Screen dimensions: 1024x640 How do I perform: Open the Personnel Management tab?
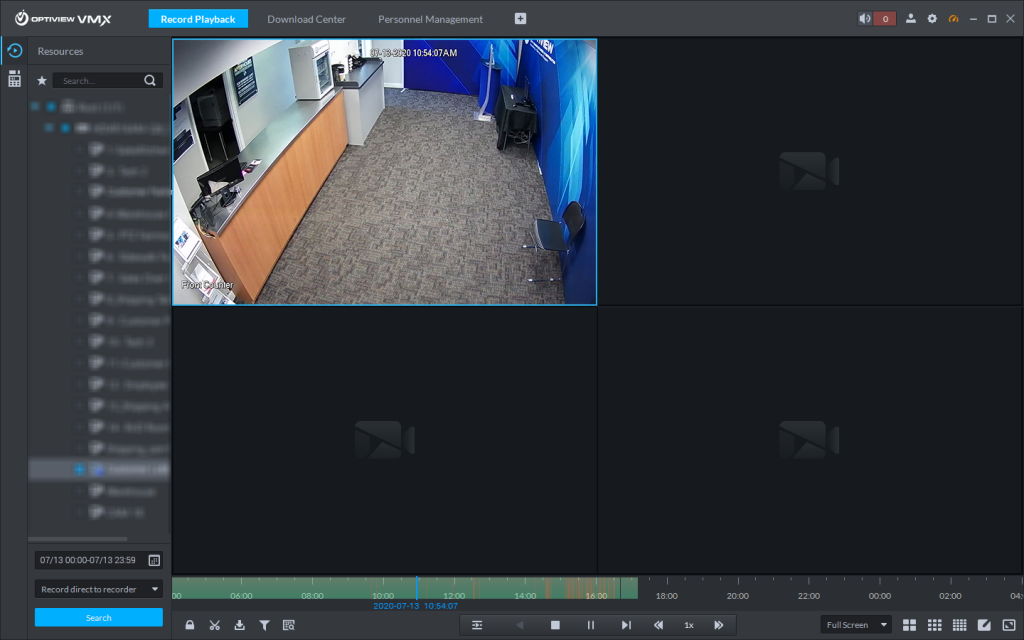(x=430, y=19)
